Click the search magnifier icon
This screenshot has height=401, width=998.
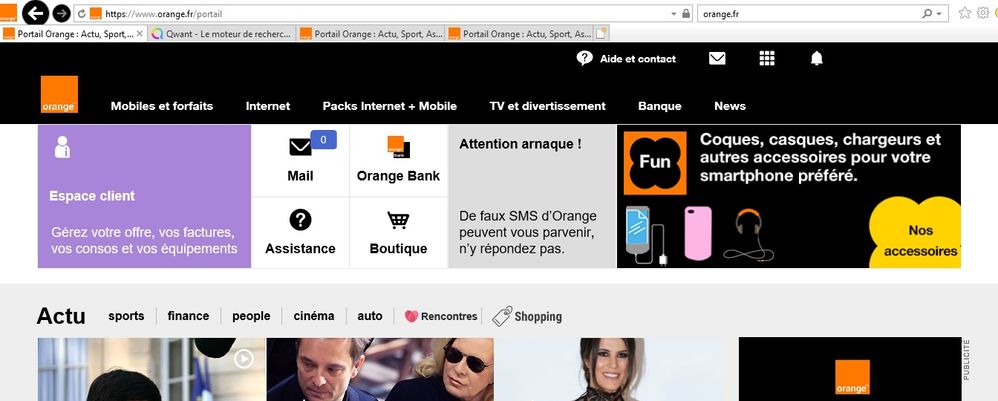click(x=927, y=13)
